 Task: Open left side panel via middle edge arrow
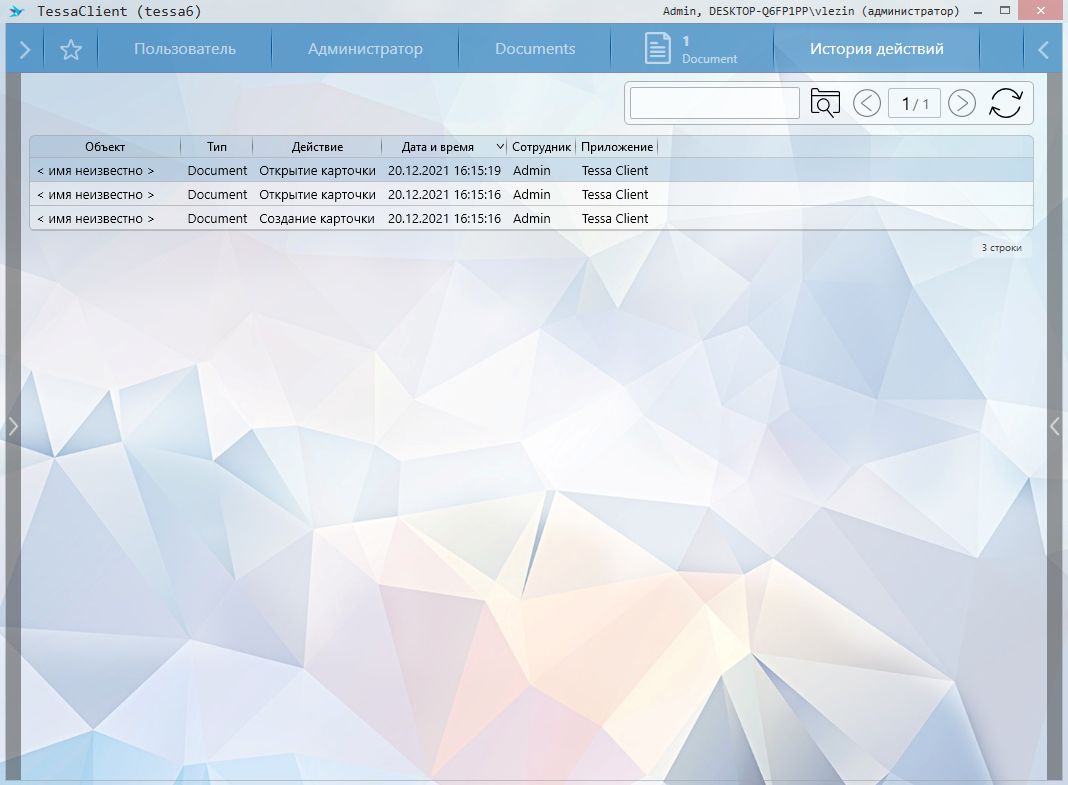13,426
